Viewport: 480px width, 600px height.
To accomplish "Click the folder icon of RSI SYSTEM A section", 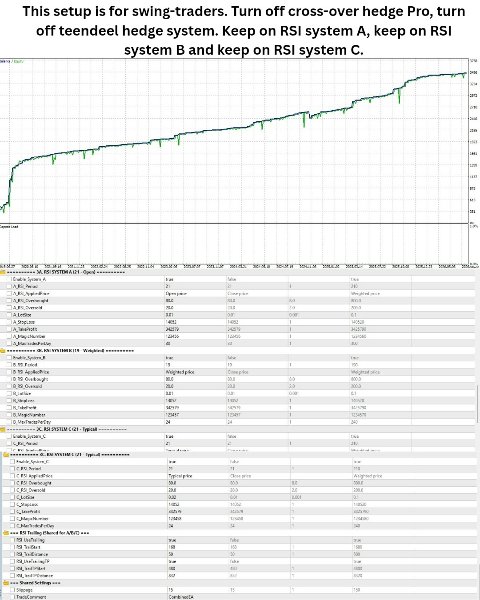I will coord(3,272).
